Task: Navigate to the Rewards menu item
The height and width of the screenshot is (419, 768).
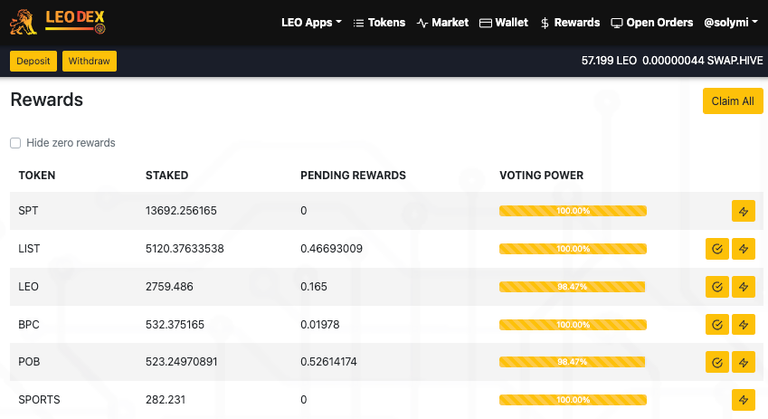Action: click(570, 23)
